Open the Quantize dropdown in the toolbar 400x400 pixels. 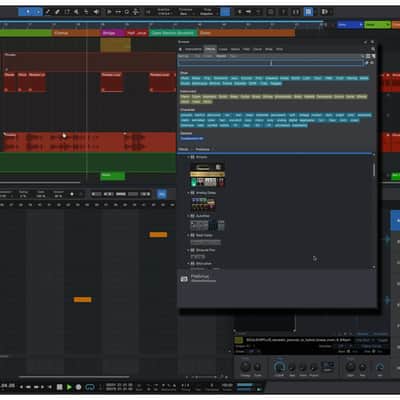click(164, 12)
